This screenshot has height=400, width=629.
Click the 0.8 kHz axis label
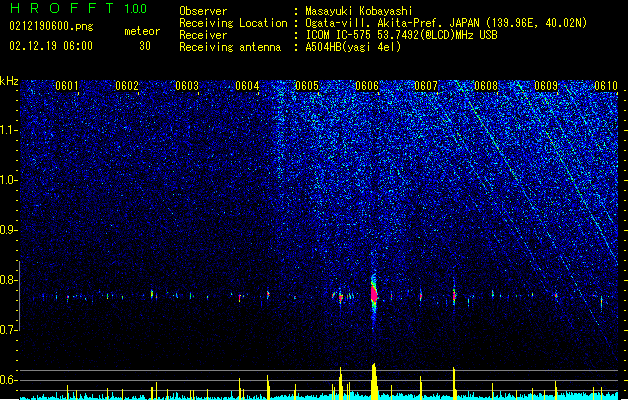pos(8,280)
